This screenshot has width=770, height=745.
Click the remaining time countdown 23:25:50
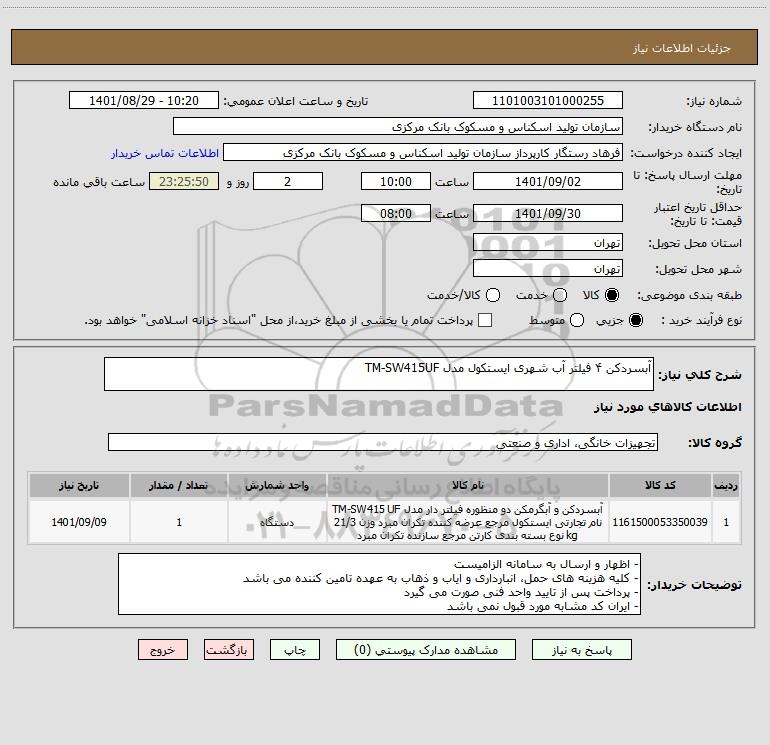[x=184, y=181]
